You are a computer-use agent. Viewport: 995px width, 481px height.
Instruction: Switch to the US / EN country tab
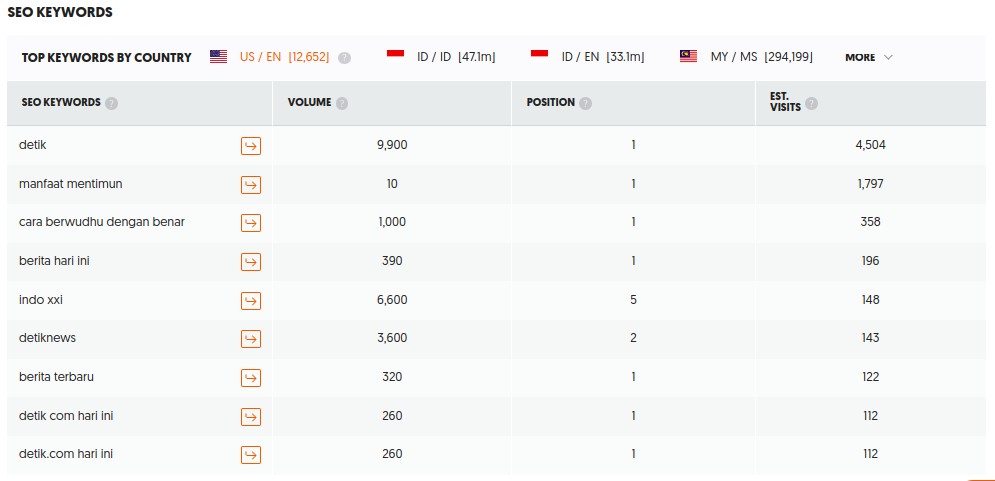pyautogui.click(x=268, y=57)
